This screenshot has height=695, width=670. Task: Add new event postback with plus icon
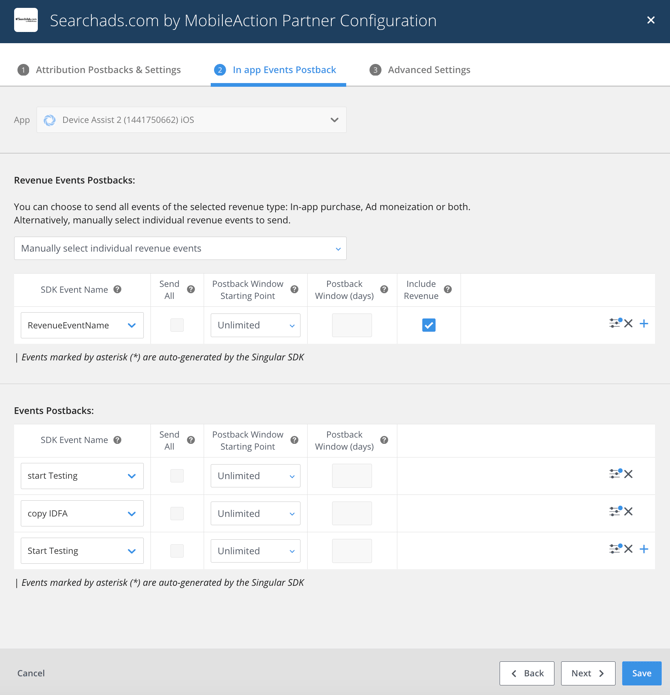coord(644,549)
